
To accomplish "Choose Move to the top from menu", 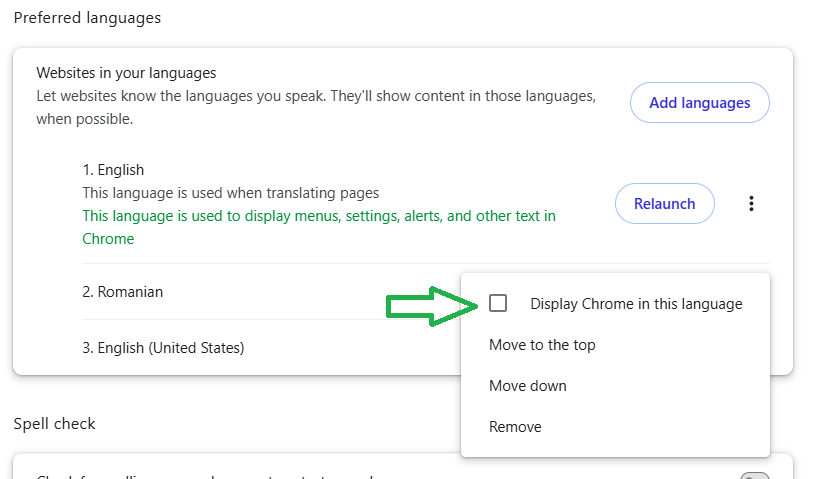I will 542,345.
